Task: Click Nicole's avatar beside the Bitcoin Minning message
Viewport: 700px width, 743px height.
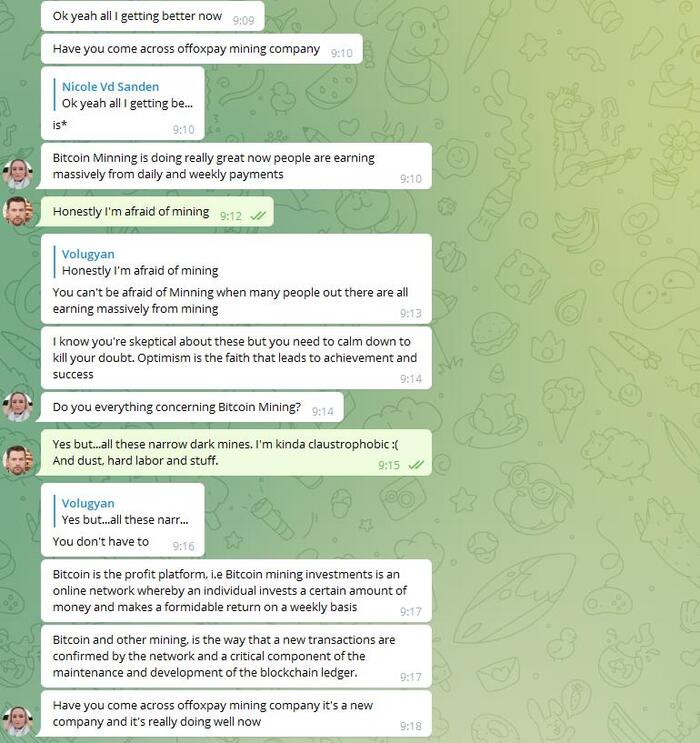Action: (x=18, y=174)
